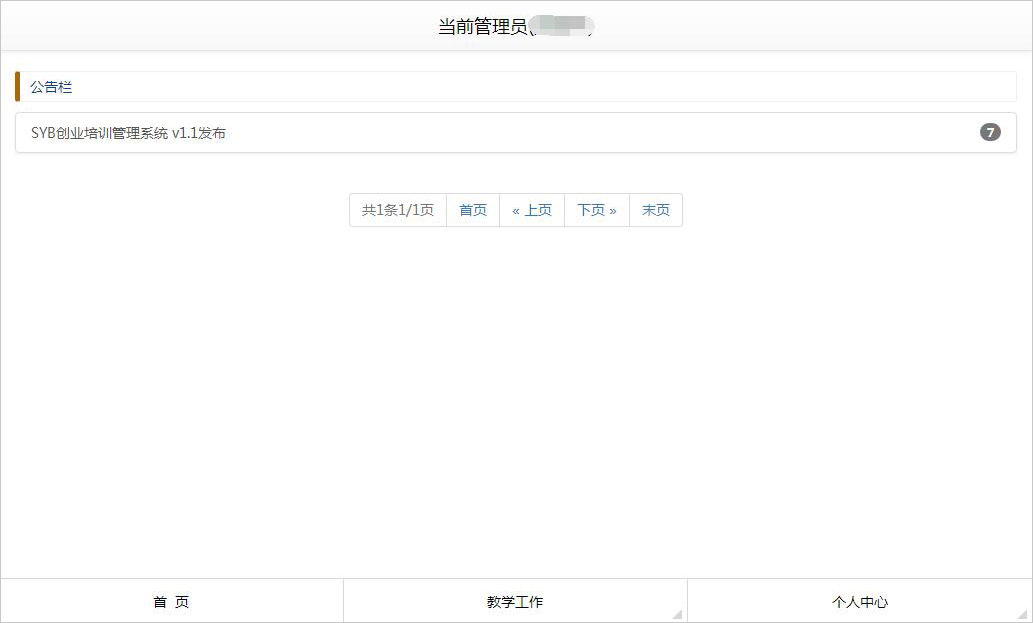The image size is (1033, 623).
Task: Jump to last page with 末页
Action: [656, 210]
